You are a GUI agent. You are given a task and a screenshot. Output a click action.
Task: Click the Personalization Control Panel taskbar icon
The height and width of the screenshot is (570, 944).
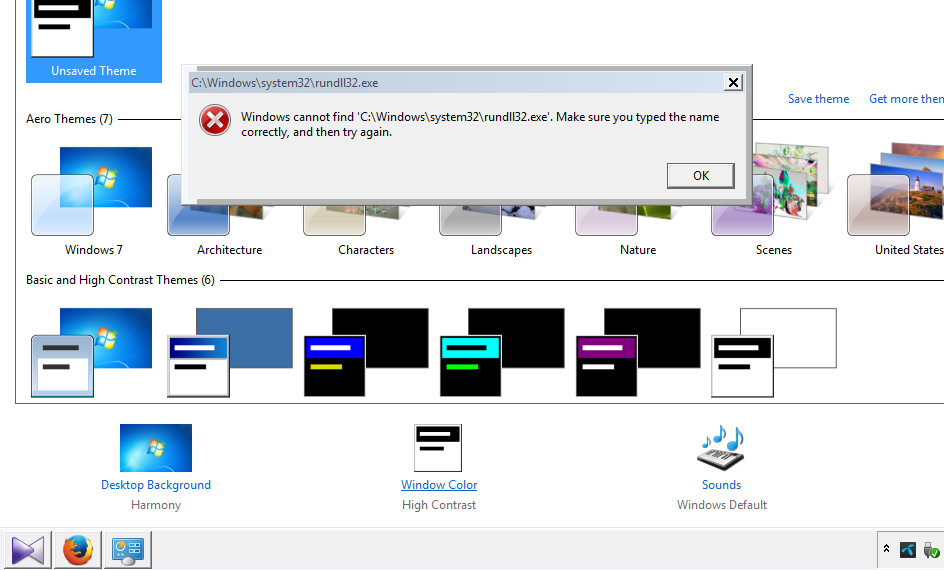point(128,550)
